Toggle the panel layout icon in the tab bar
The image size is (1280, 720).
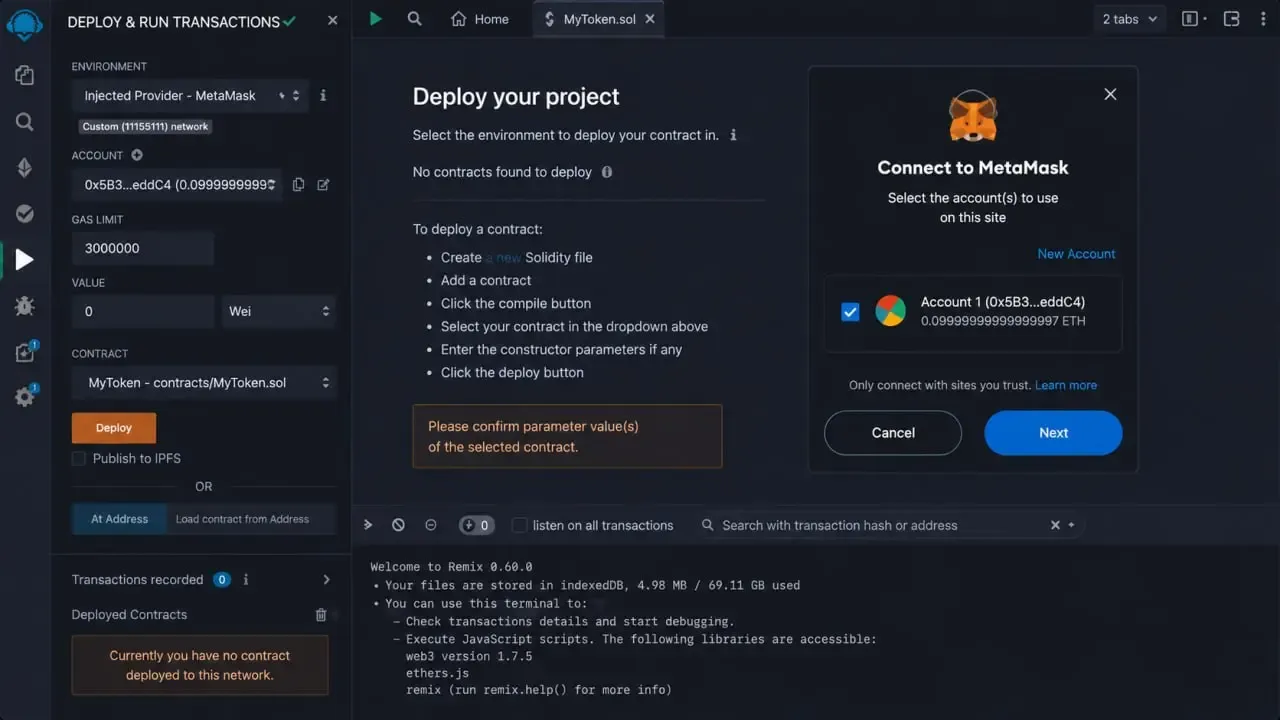(x=1190, y=19)
